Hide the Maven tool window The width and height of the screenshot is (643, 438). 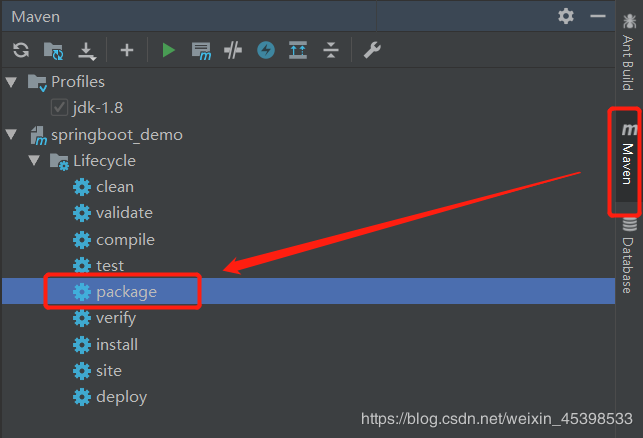(597, 16)
